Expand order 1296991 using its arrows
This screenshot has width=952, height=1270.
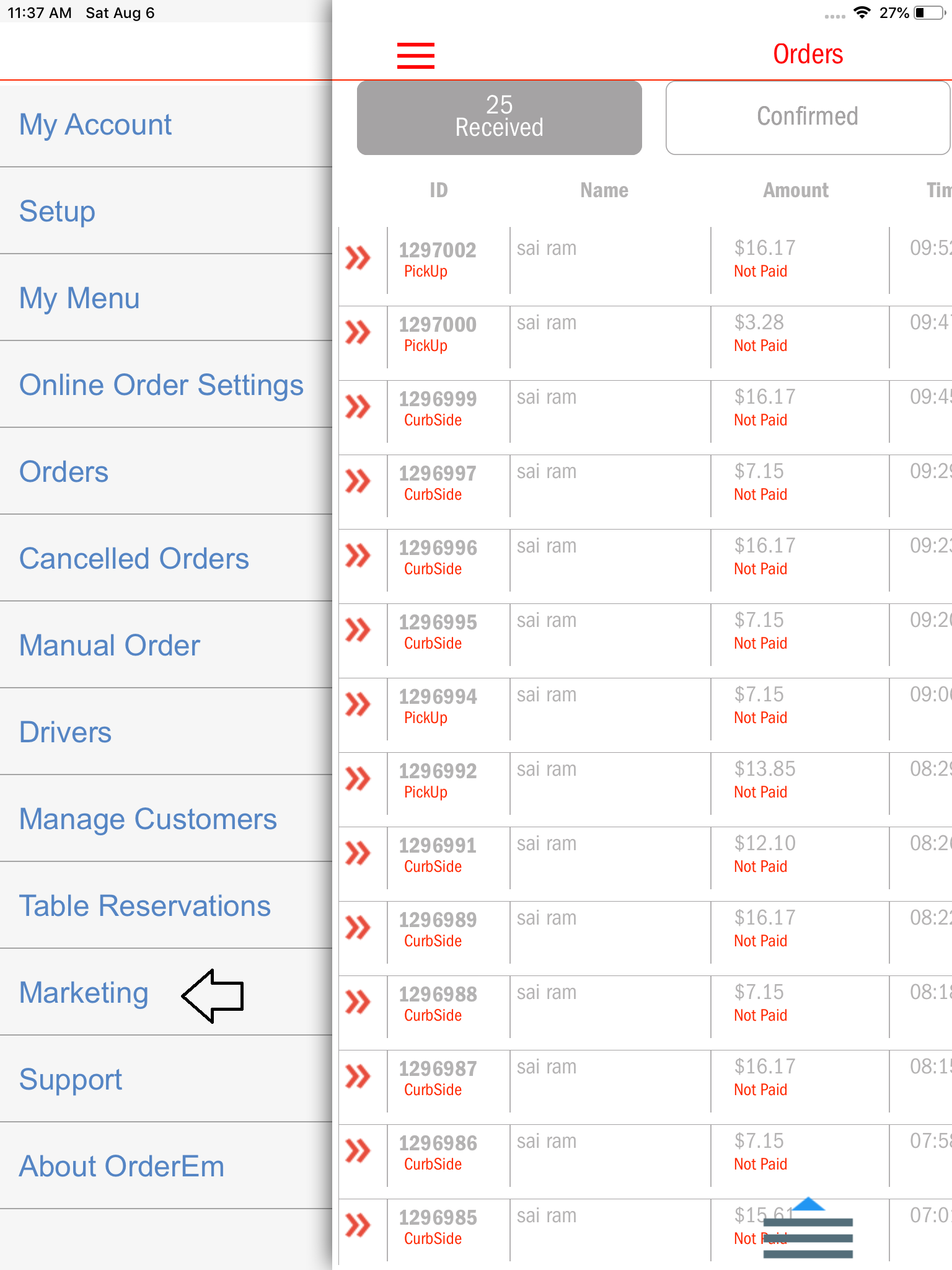[358, 853]
